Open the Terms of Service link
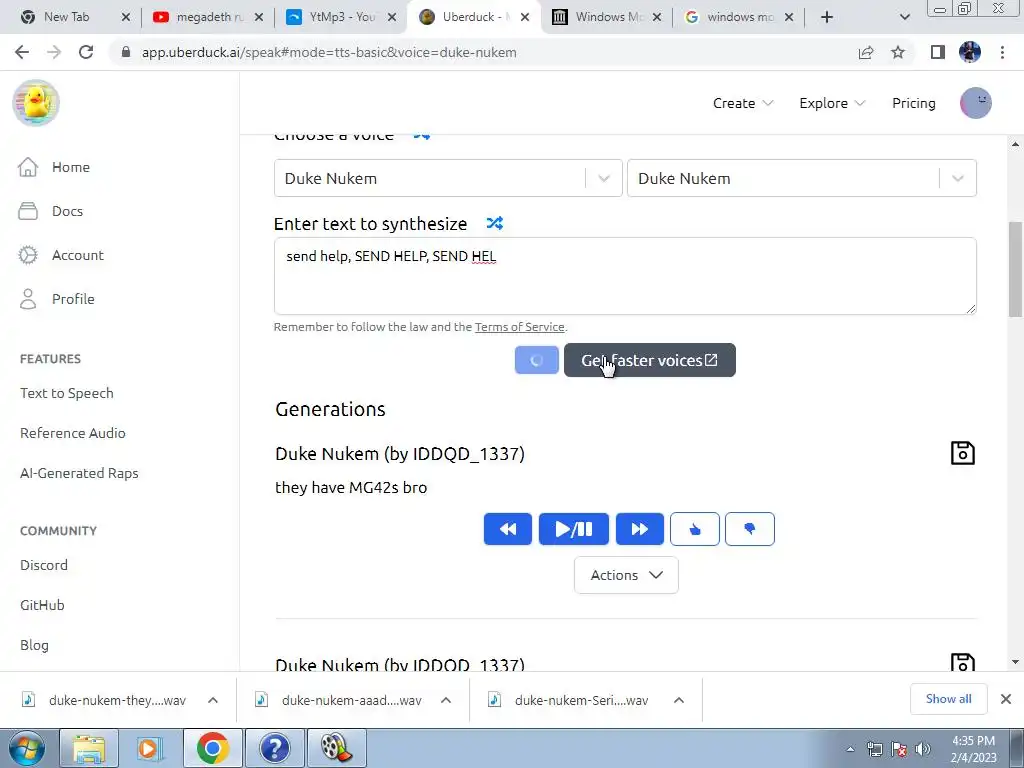 point(519,327)
